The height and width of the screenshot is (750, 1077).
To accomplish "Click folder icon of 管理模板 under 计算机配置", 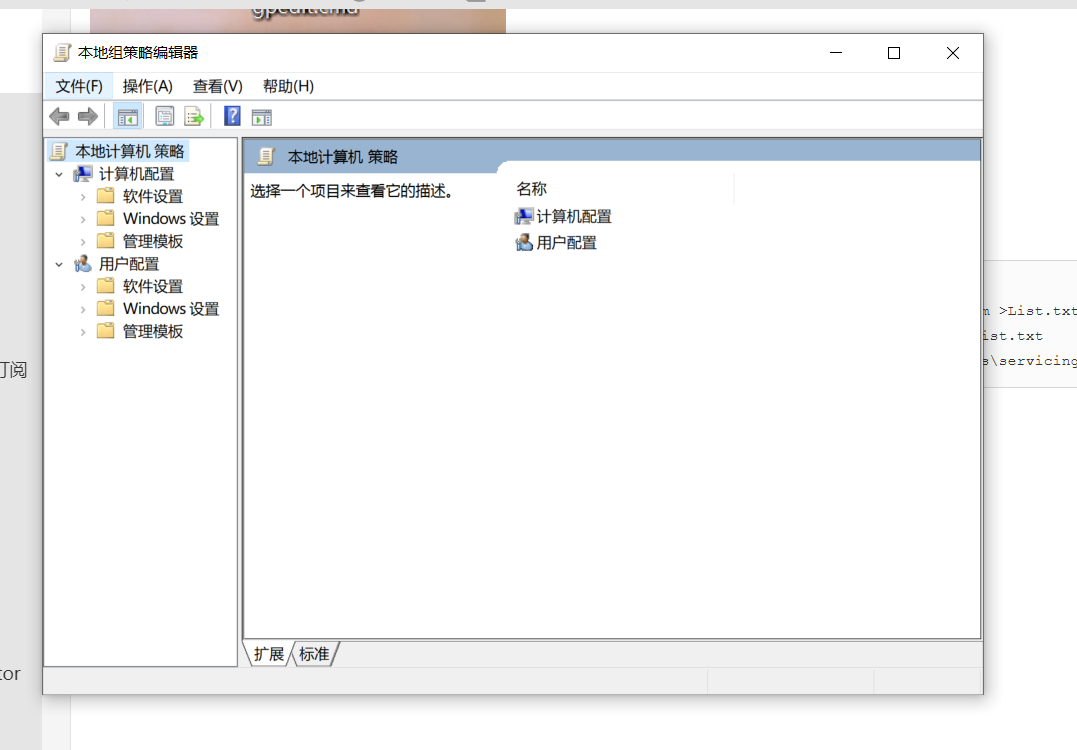I will [106, 241].
